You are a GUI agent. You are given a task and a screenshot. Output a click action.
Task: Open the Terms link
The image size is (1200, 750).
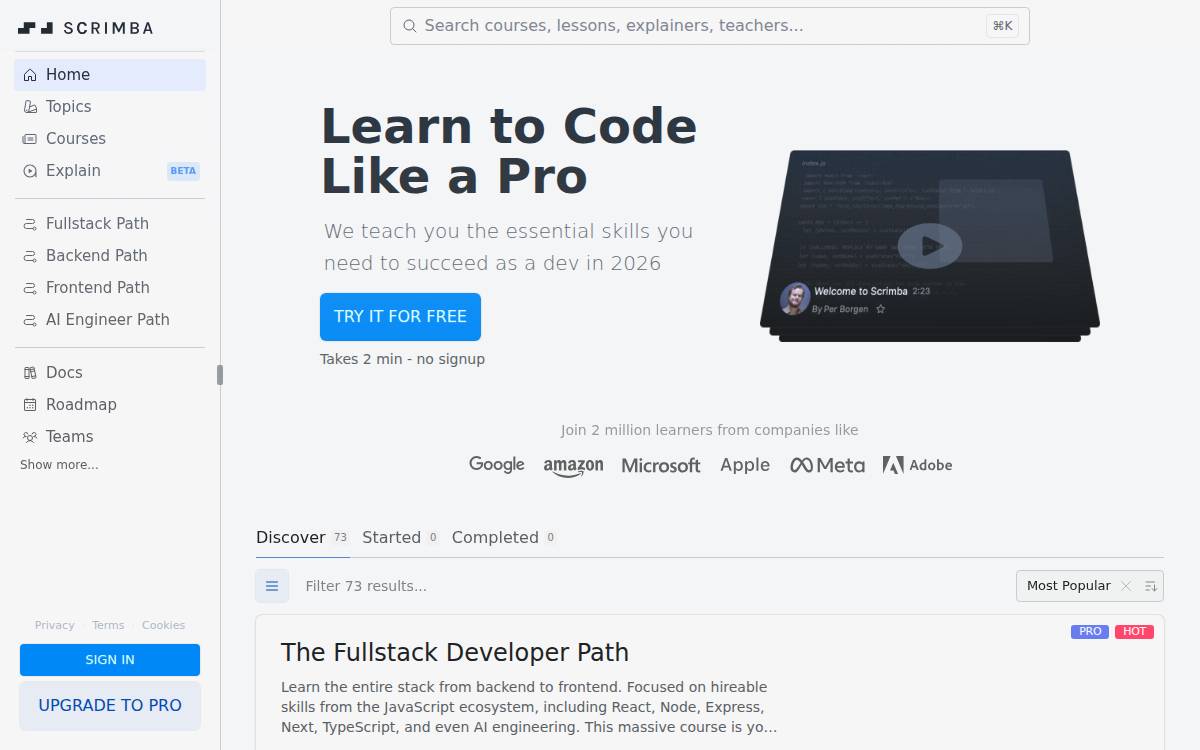click(108, 625)
